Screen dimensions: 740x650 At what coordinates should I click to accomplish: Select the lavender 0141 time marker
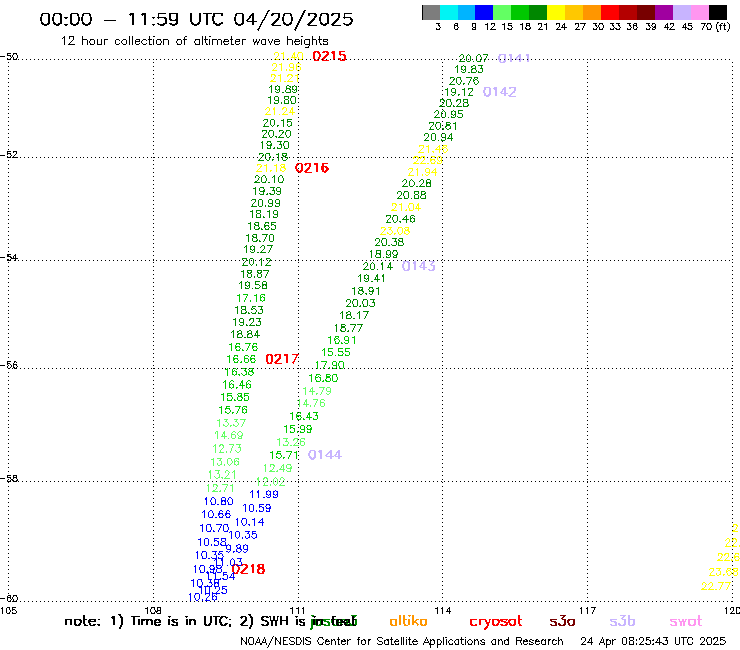(x=514, y=58)
